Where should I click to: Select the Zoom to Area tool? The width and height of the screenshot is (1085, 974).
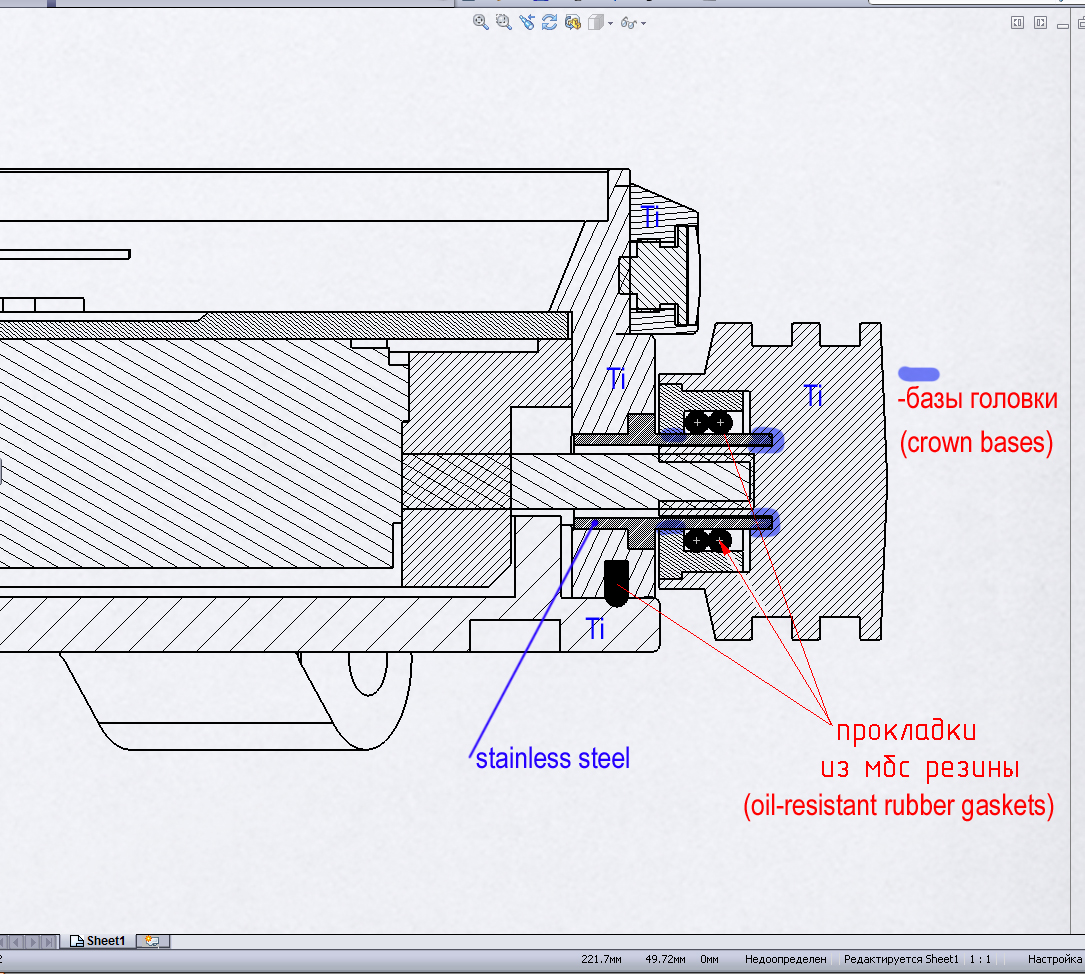click(x=503, y=22)
